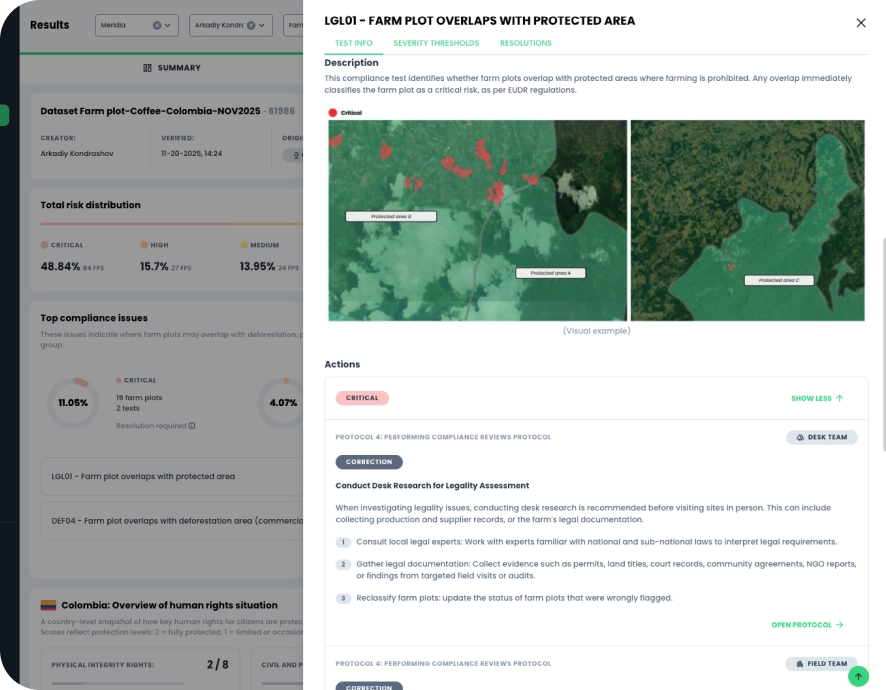
Task: Select the LGL01 farm plot overlaps issue row
Action: click(x=172, y=477)
